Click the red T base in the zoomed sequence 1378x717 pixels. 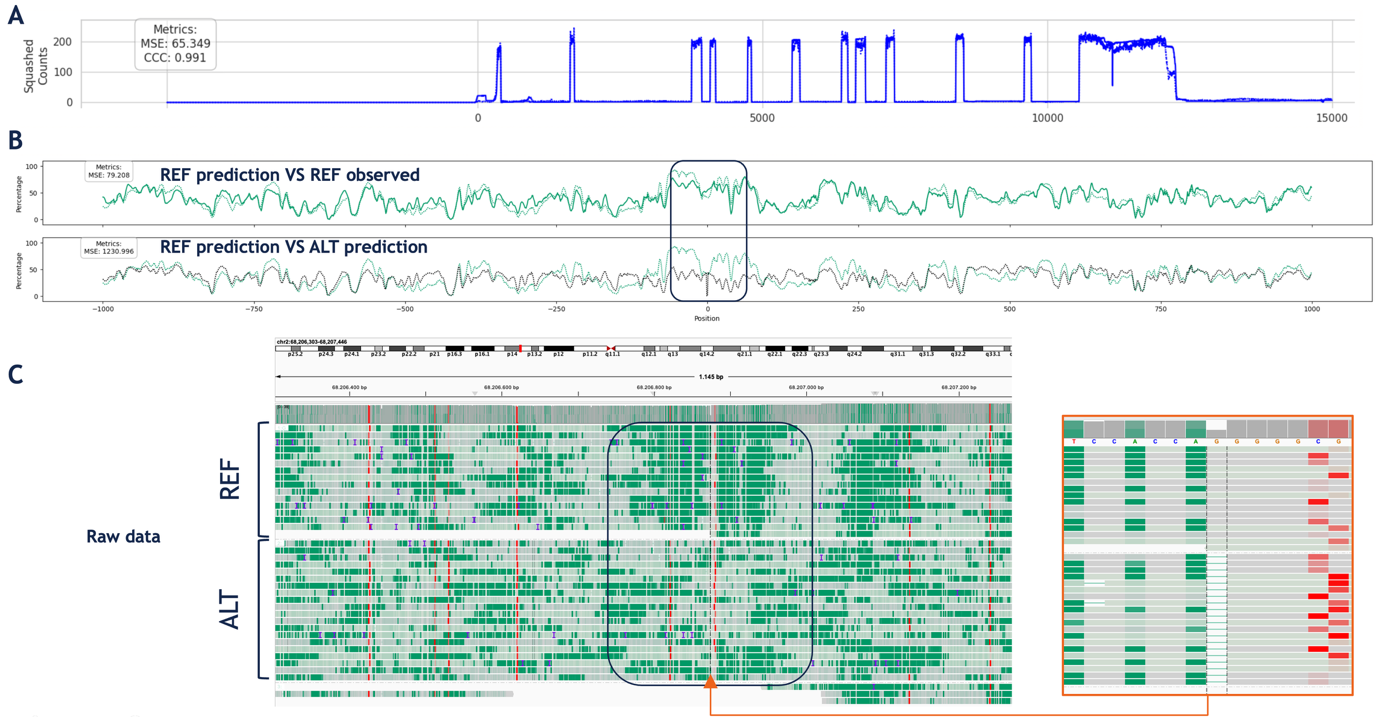click(1074, 441)
